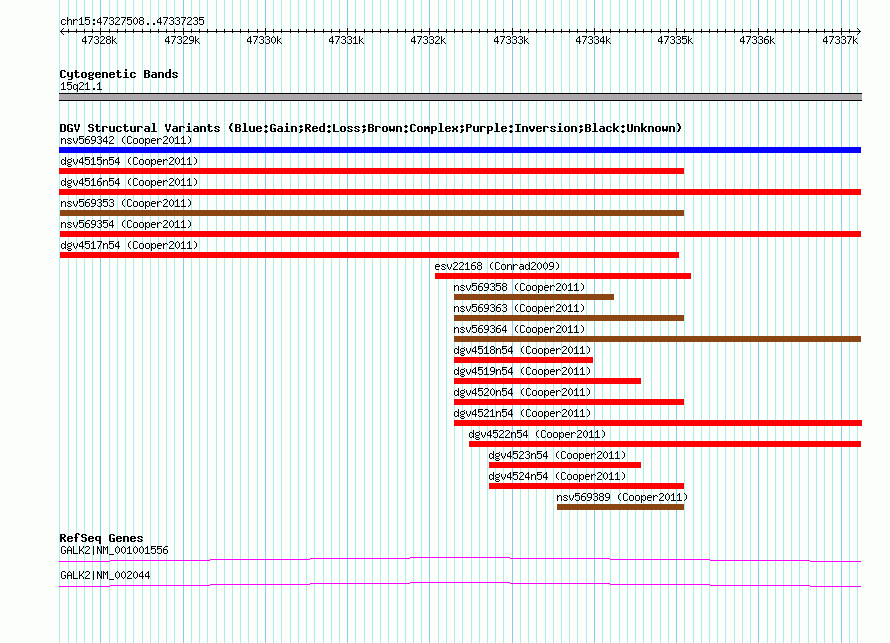Viewport: 890px width, 643px height.
Task: Click the brown nsv569363 variant bar
Action: tap(569, 318)
